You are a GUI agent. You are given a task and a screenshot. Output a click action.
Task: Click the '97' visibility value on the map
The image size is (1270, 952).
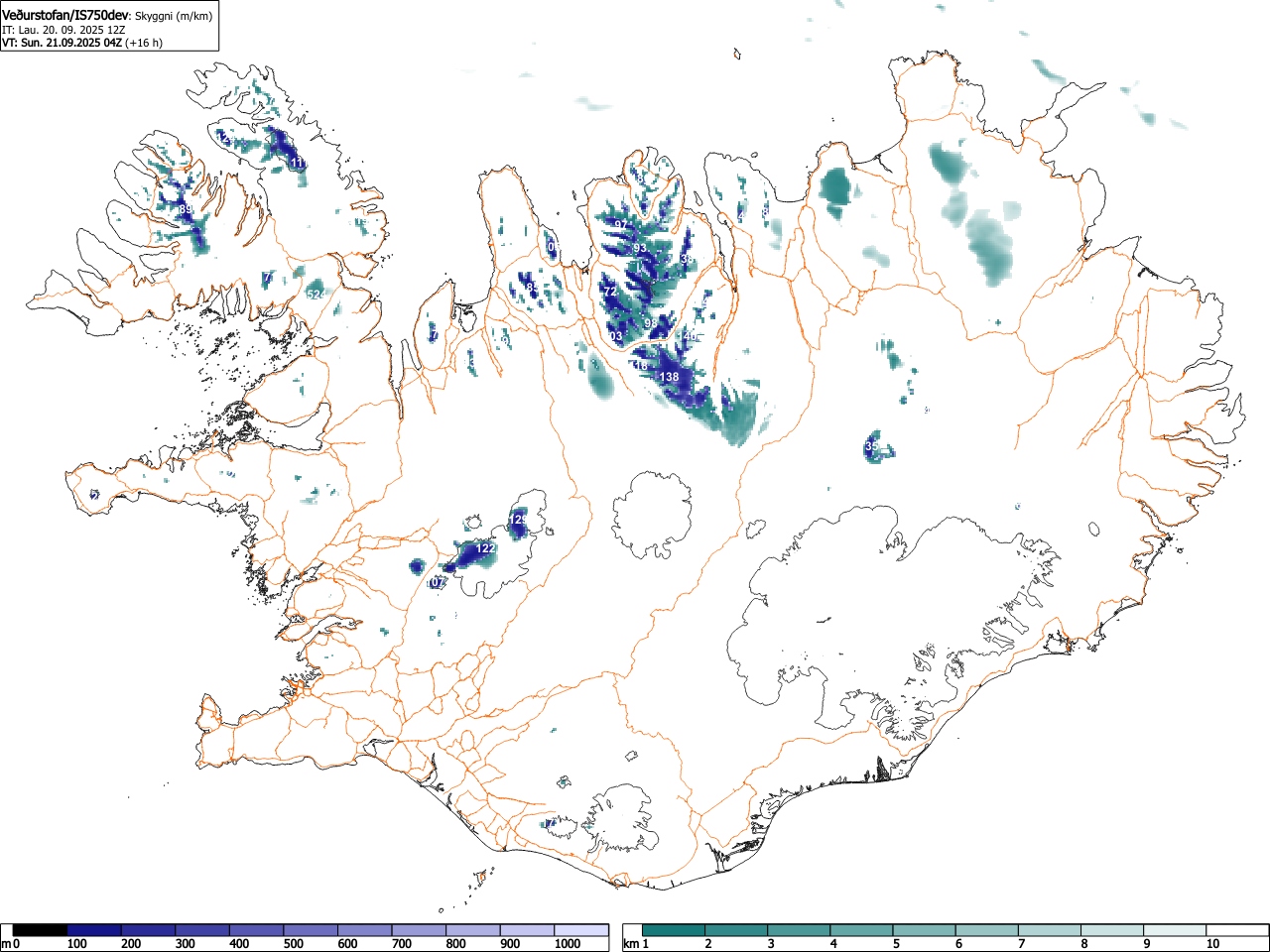click(620, 225)
